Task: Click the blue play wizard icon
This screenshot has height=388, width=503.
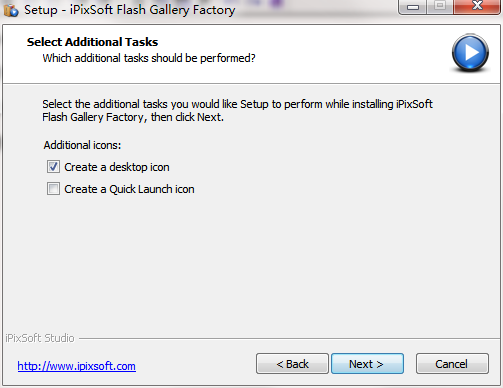Action: [470, 53]
